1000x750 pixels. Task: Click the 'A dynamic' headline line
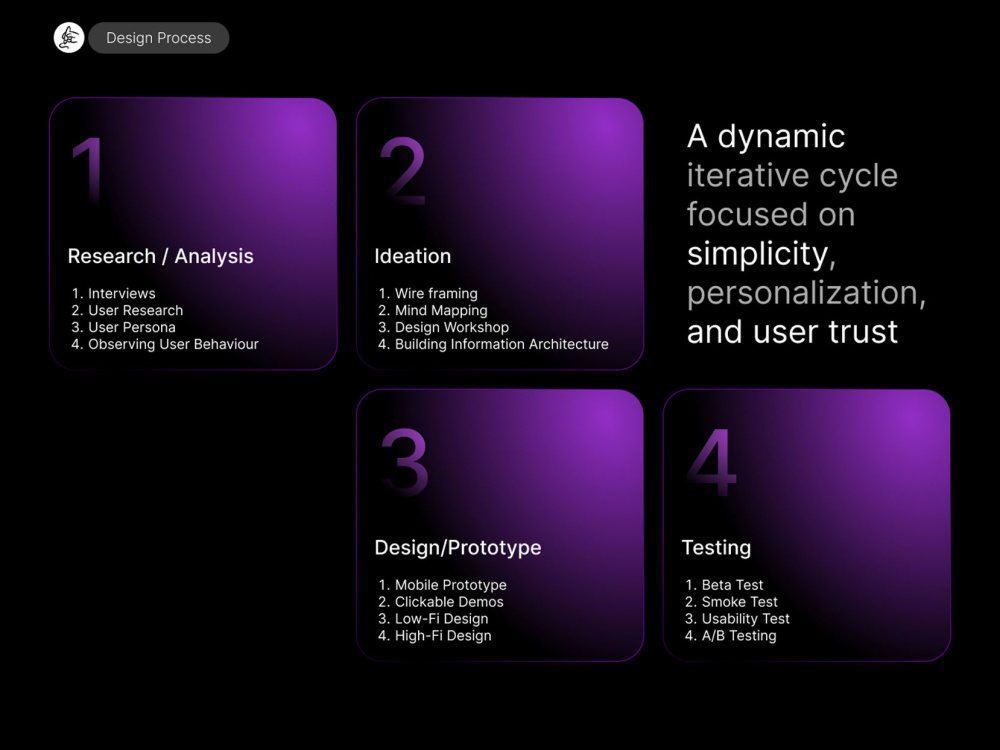pos(766,136)
